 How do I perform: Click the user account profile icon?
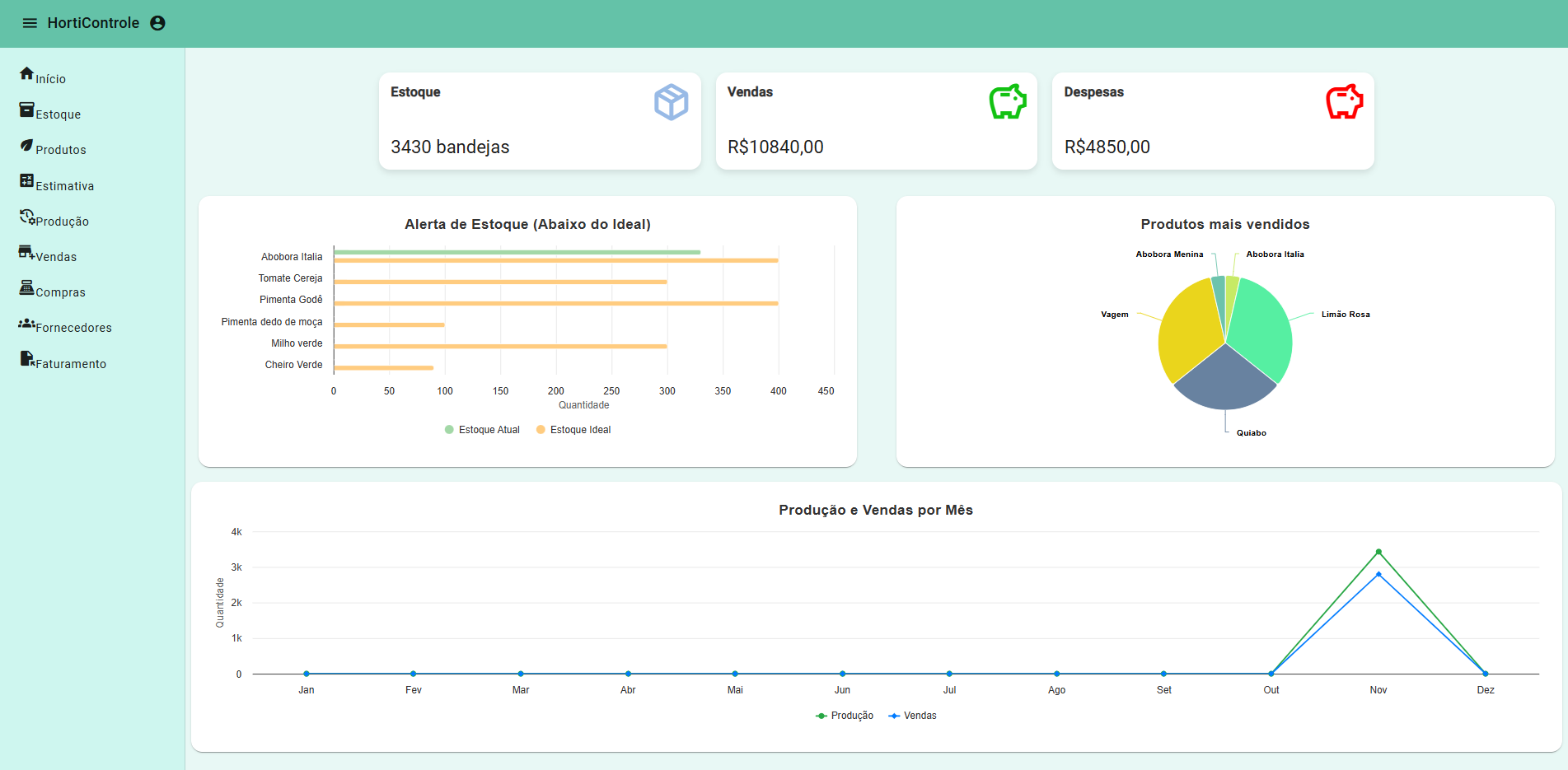coord(157,23)
